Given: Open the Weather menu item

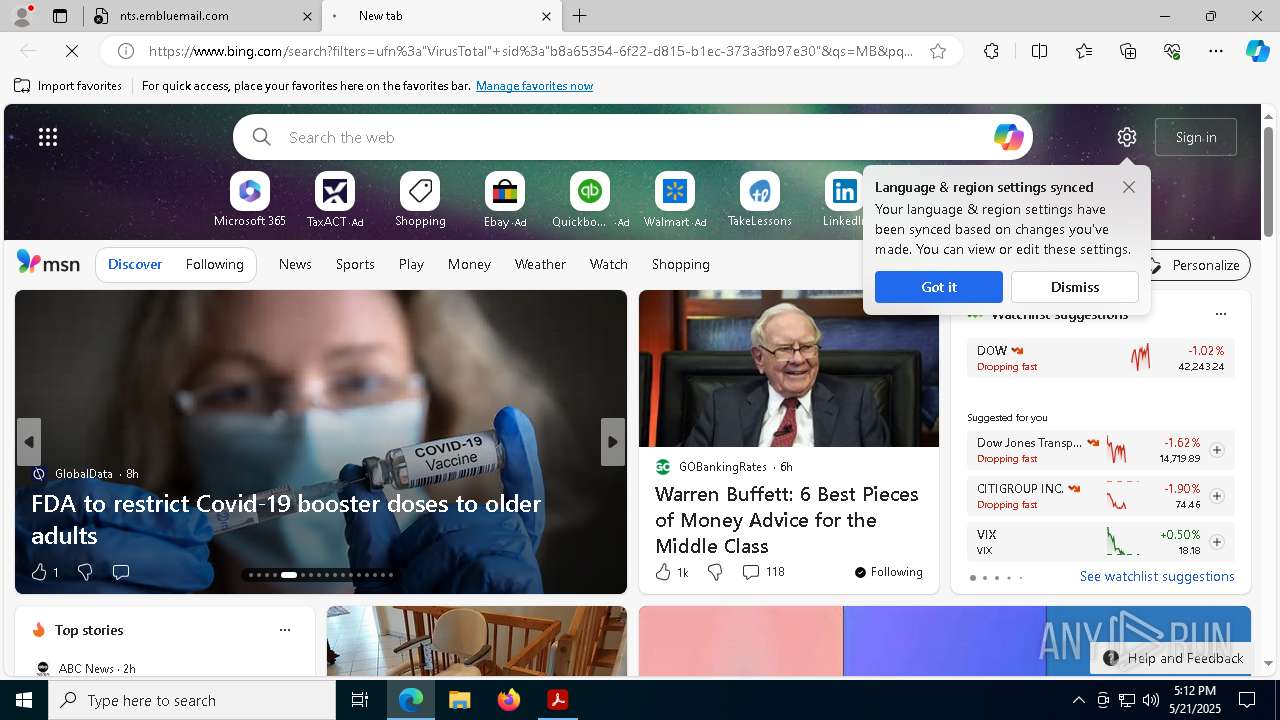Looking at the screenshot, I should coord(540,264).
